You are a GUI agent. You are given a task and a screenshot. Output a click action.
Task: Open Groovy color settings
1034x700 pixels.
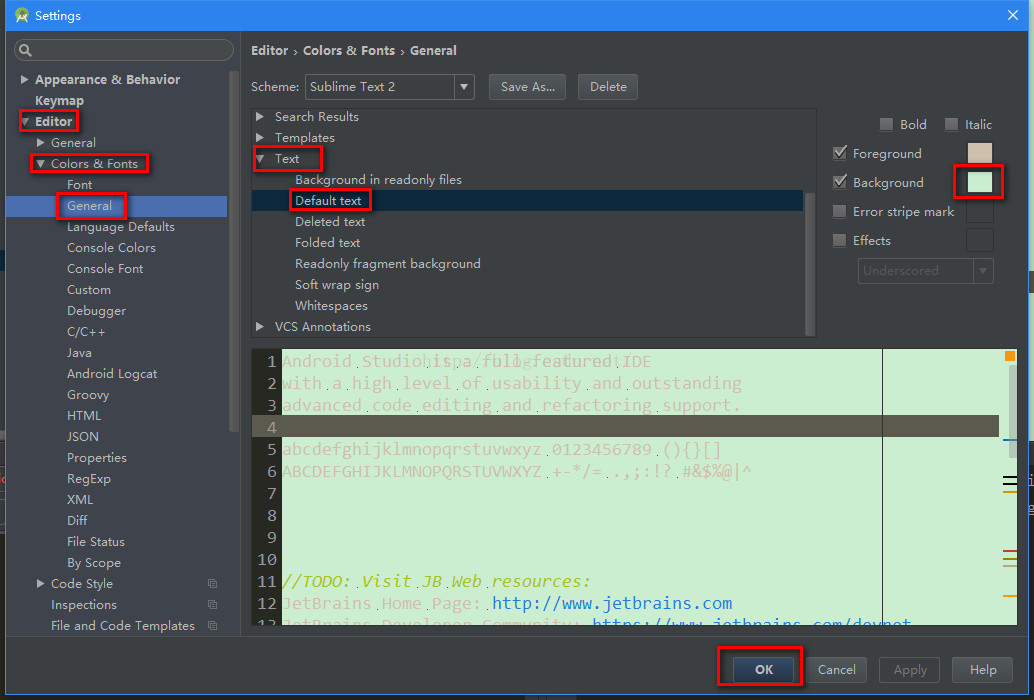(x=88, y=395)
